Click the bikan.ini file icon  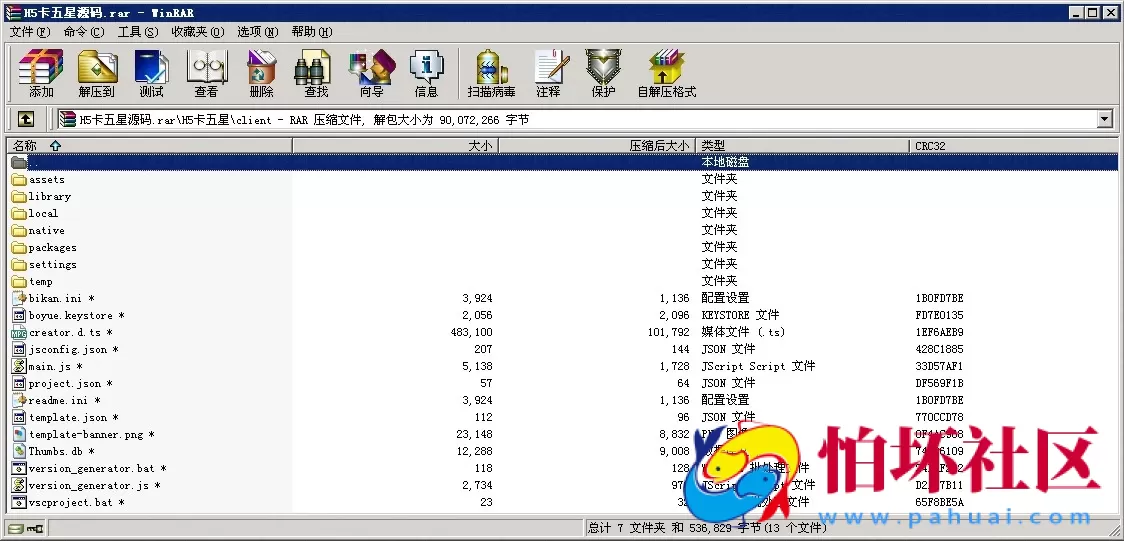click(x=19, y=298)
